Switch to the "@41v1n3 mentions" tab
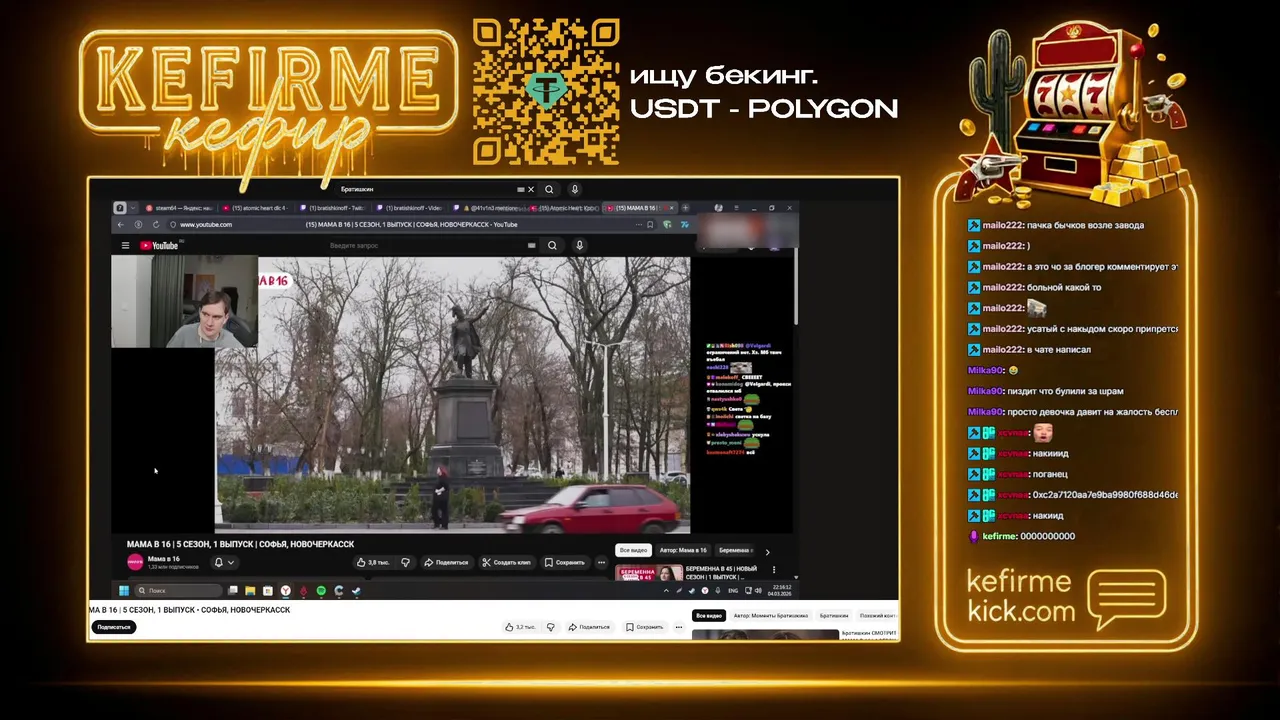 (487, 208)
